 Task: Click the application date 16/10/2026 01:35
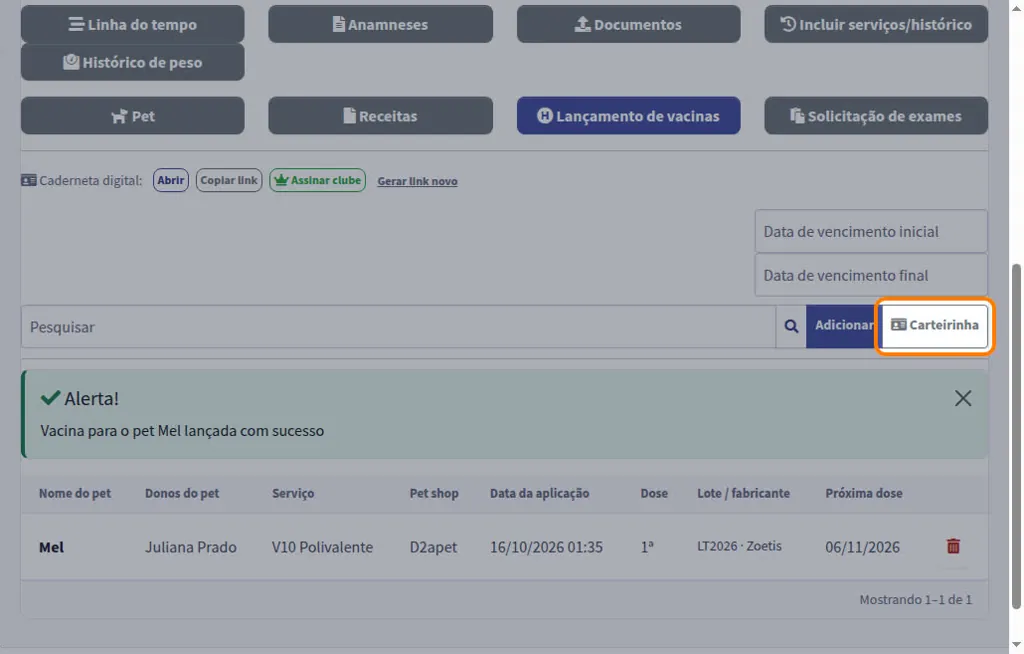(547, 548)
